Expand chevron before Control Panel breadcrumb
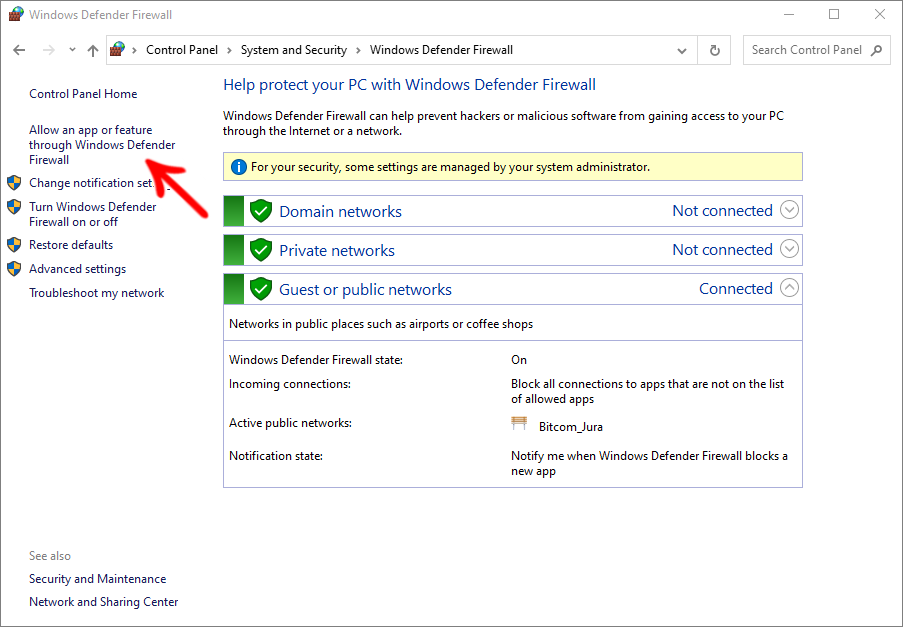The height and width of the screenshot is (627, 903). pyautogui.click(x=135, y=51)
